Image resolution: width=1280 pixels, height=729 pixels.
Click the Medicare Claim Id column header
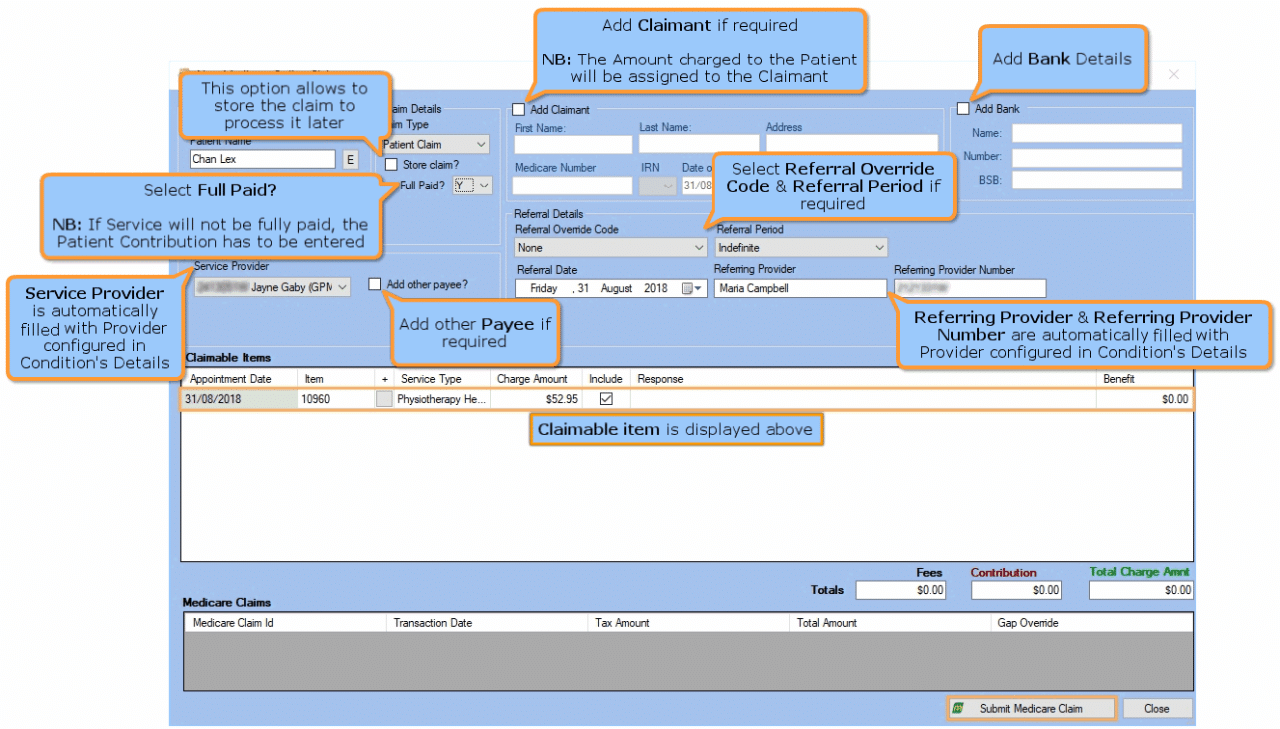click(285, 622)
